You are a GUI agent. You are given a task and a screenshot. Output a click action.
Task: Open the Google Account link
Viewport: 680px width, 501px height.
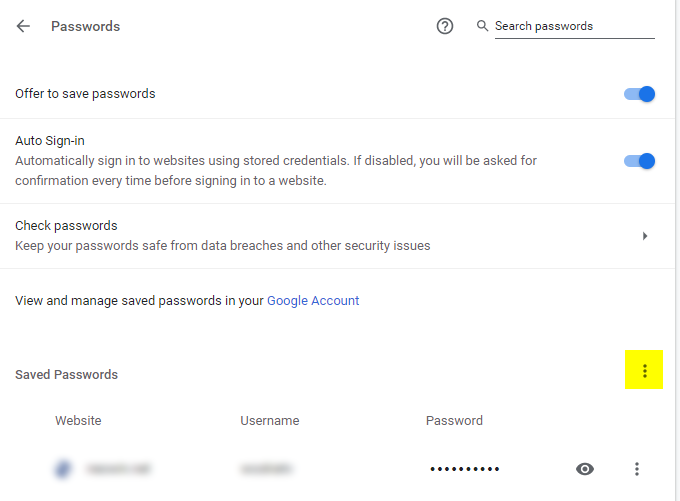tap(313, 300)
